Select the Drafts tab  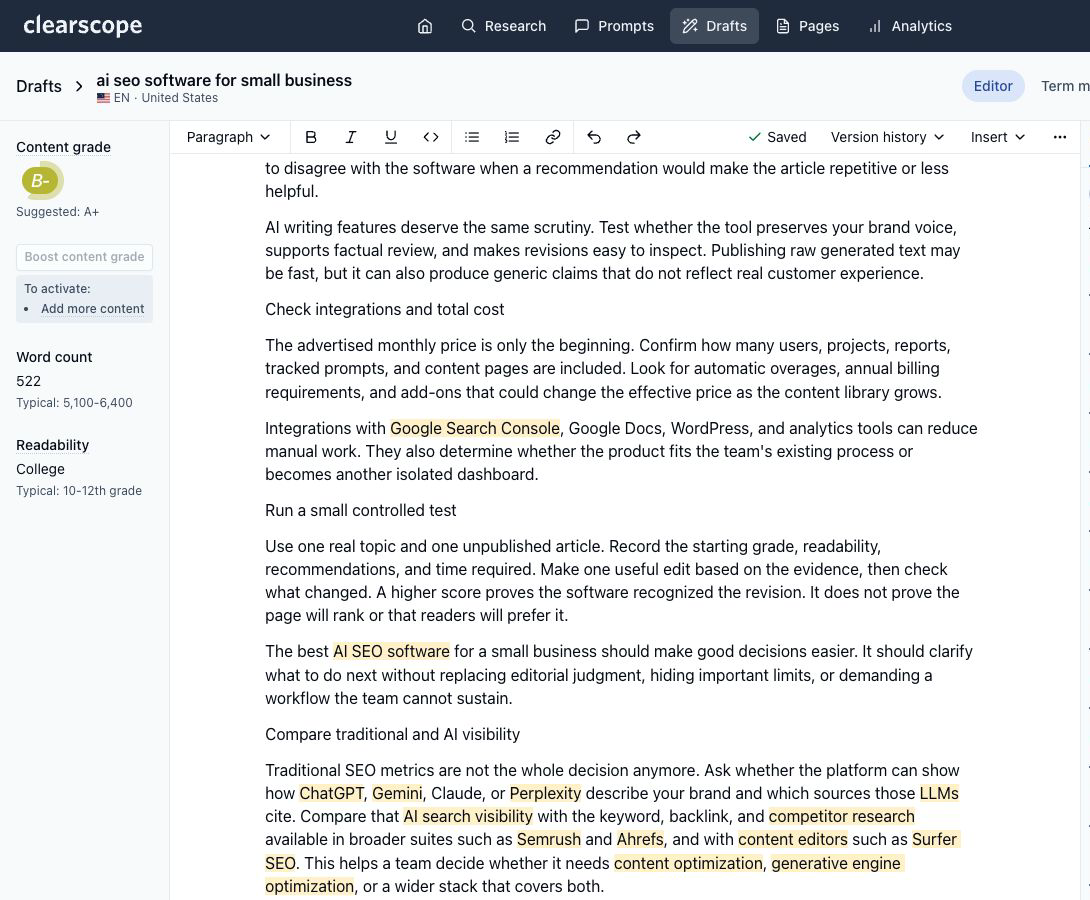point(714,26)
